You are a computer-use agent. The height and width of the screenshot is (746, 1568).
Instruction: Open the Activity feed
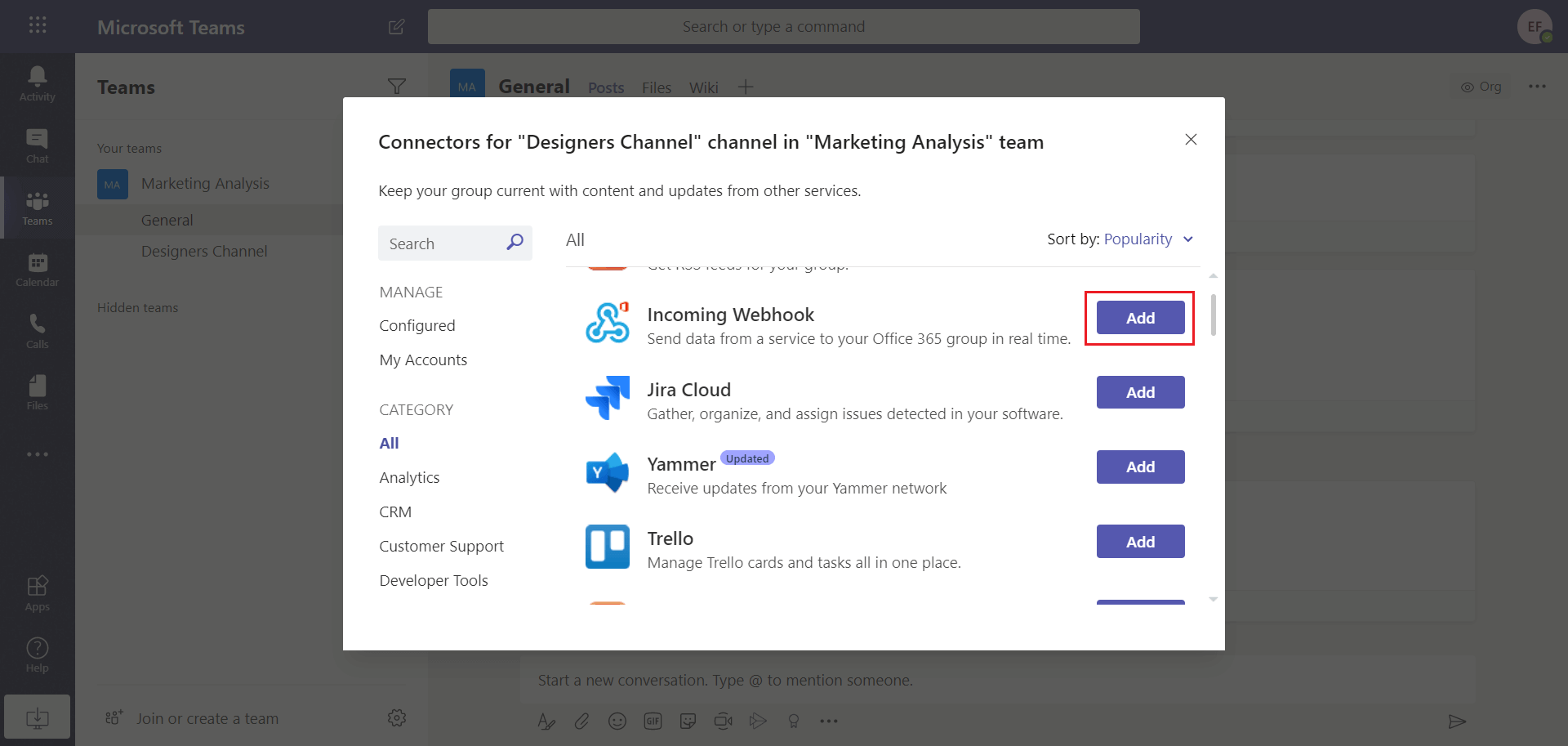pos(37,82)
